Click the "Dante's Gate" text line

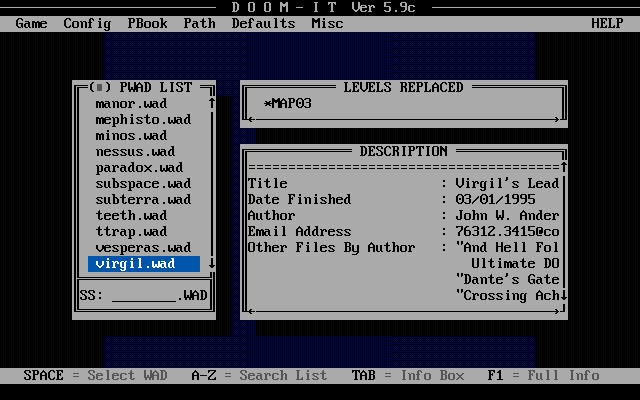[x=507, y=280]
